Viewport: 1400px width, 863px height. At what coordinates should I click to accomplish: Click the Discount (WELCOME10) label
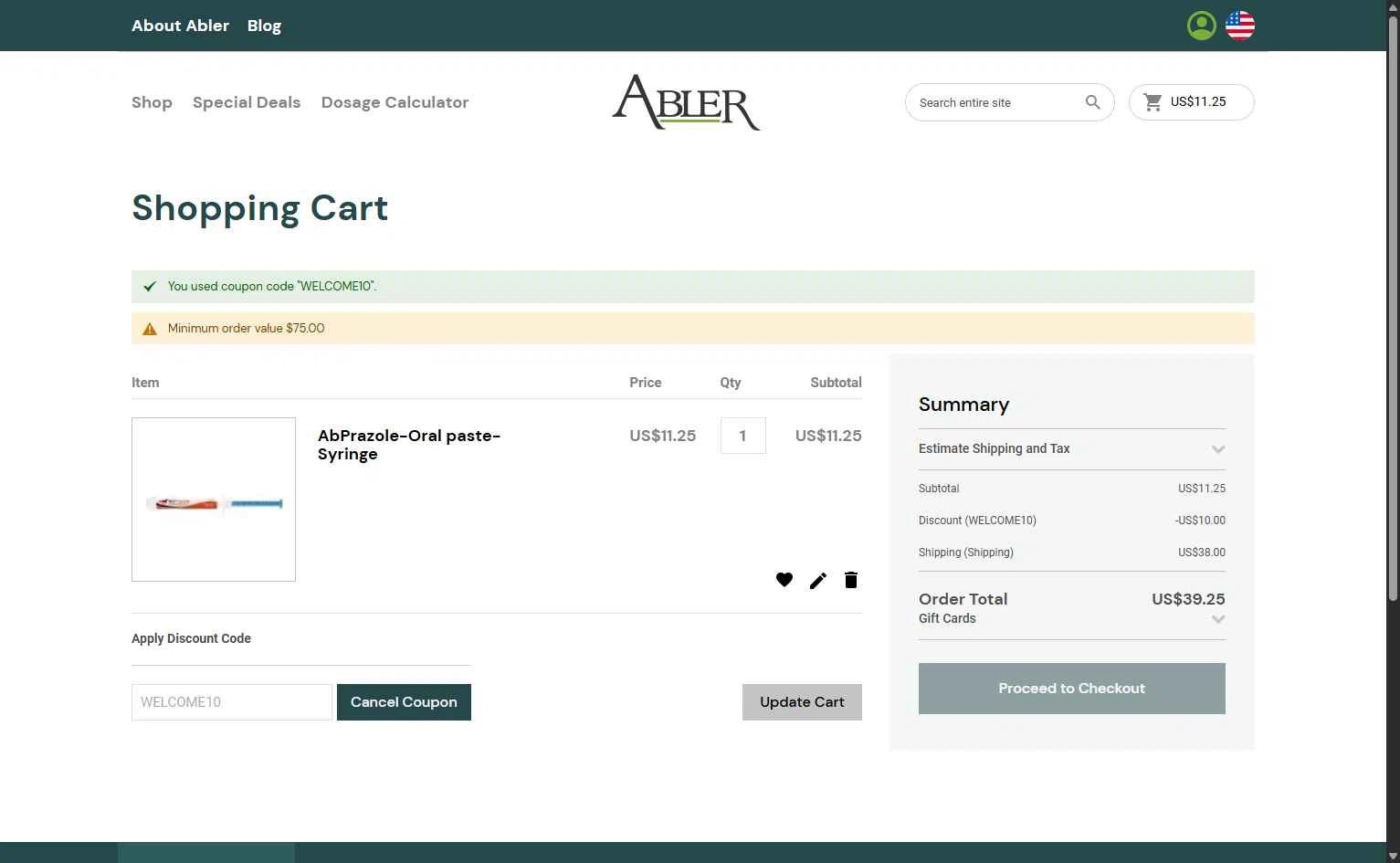977,521
